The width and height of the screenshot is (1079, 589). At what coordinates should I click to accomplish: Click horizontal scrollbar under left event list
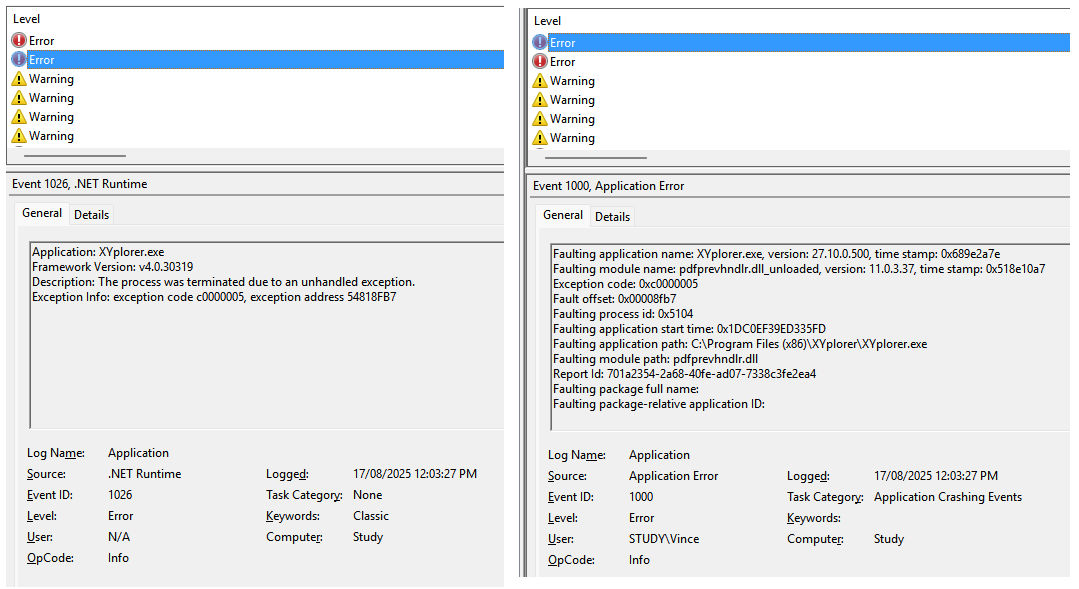pos(75,156)
